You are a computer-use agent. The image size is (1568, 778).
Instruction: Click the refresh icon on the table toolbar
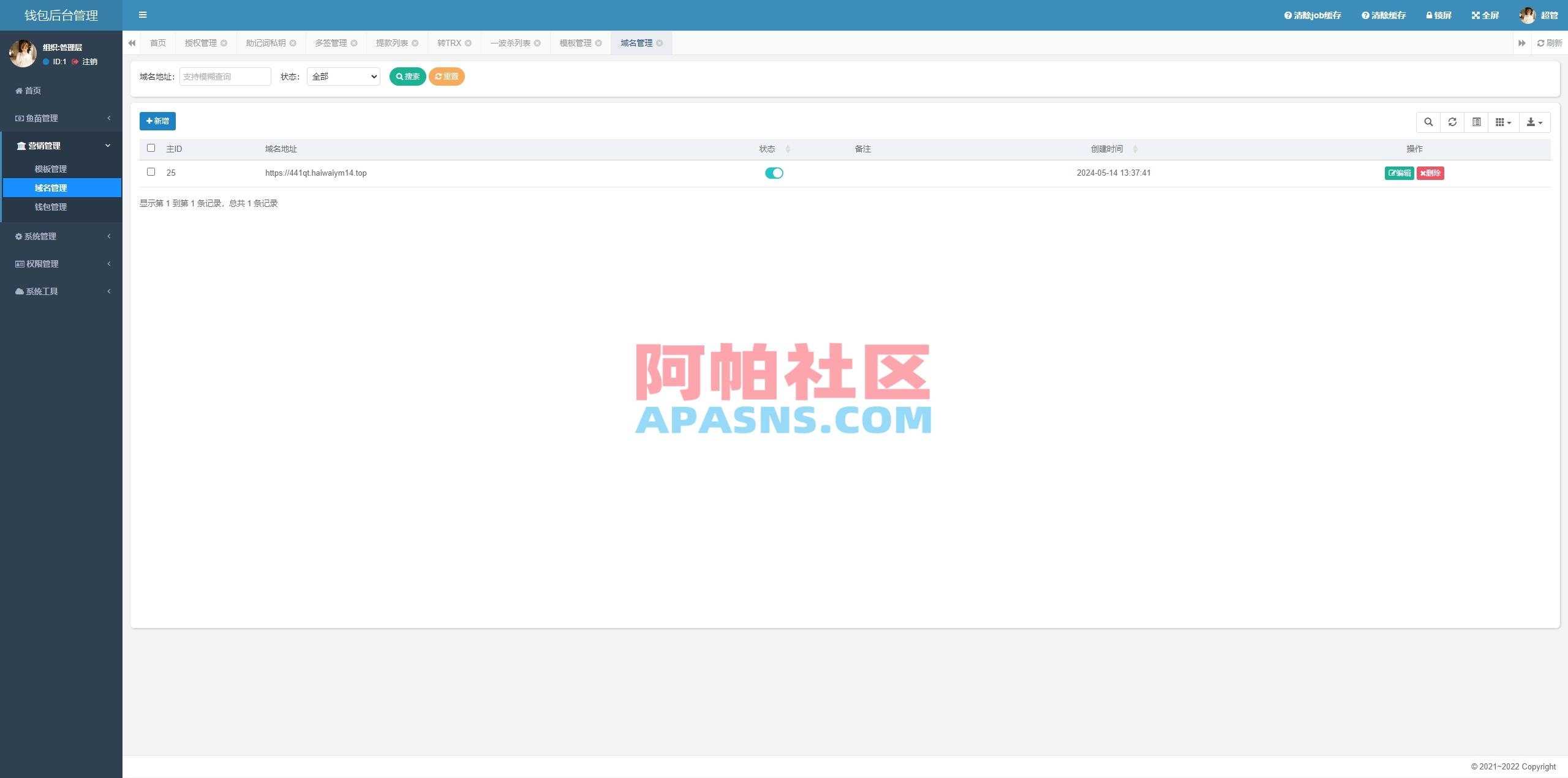[x=1452, y=122]
